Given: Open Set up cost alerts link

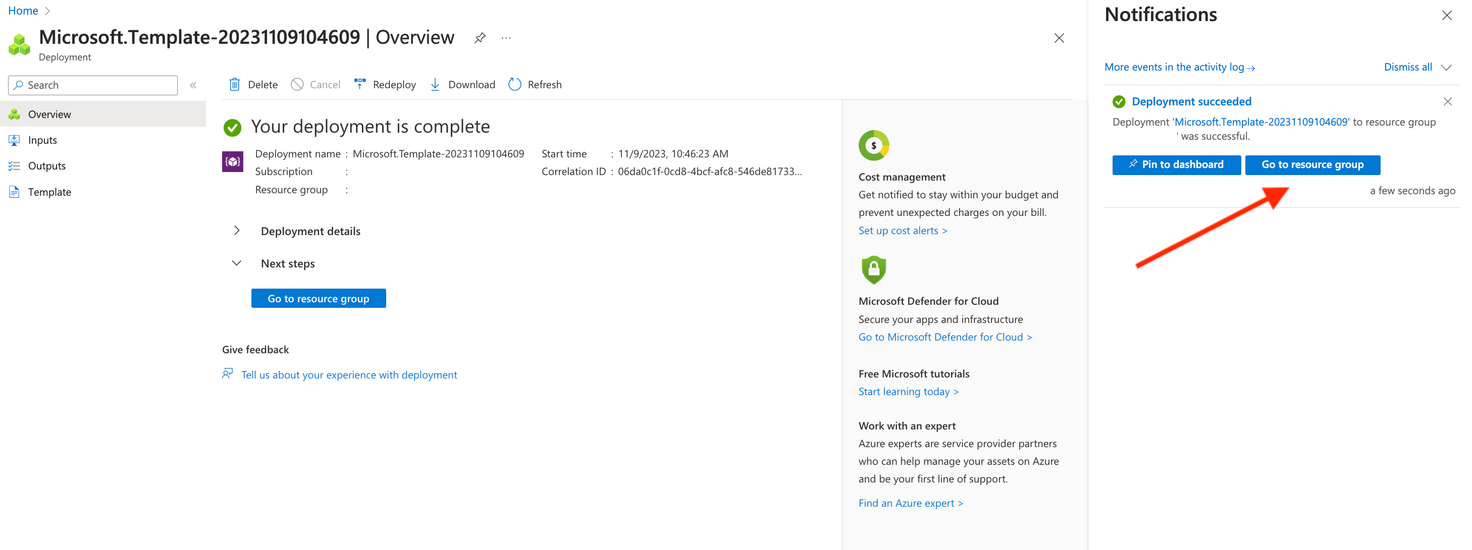Looking at the screenshot, I should [902, 231].
